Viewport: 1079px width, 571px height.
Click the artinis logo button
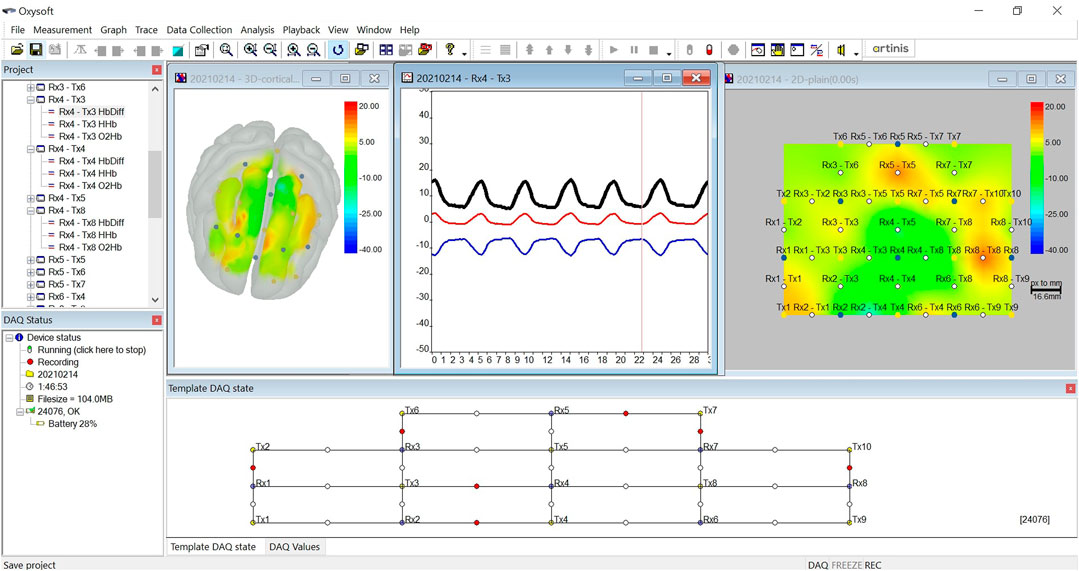(888, 49)
